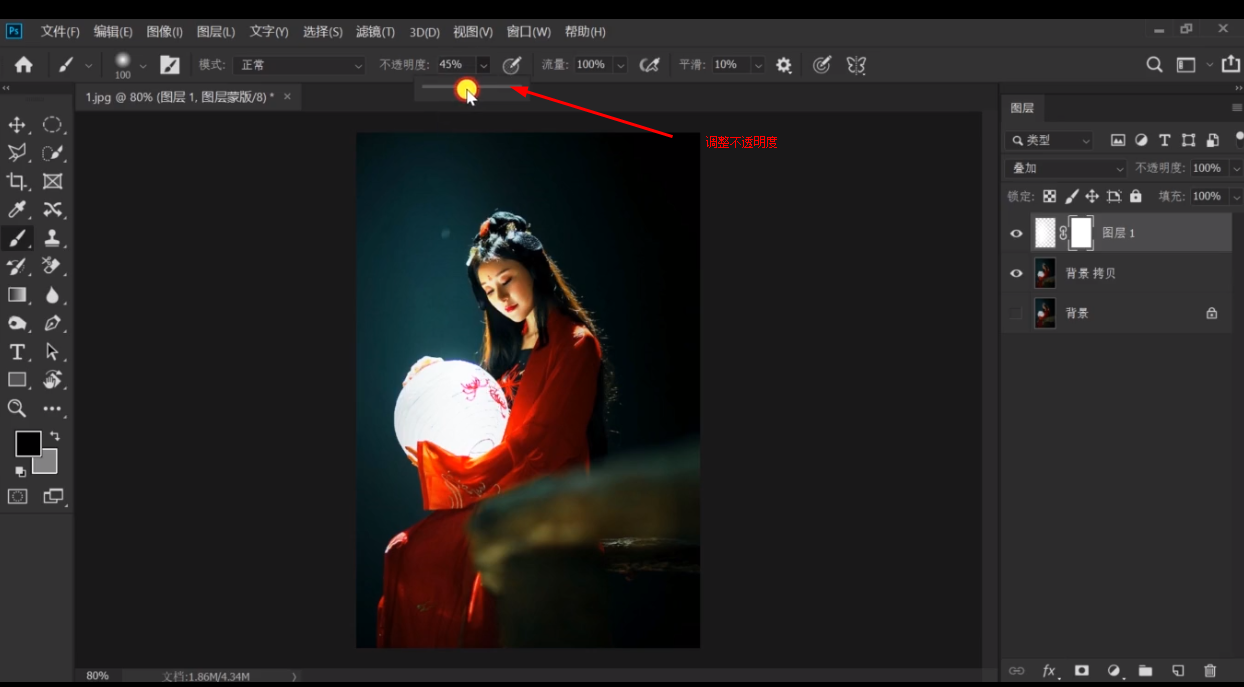Expand the brush 模式 正常 dropdown

[x=300, y=65]
